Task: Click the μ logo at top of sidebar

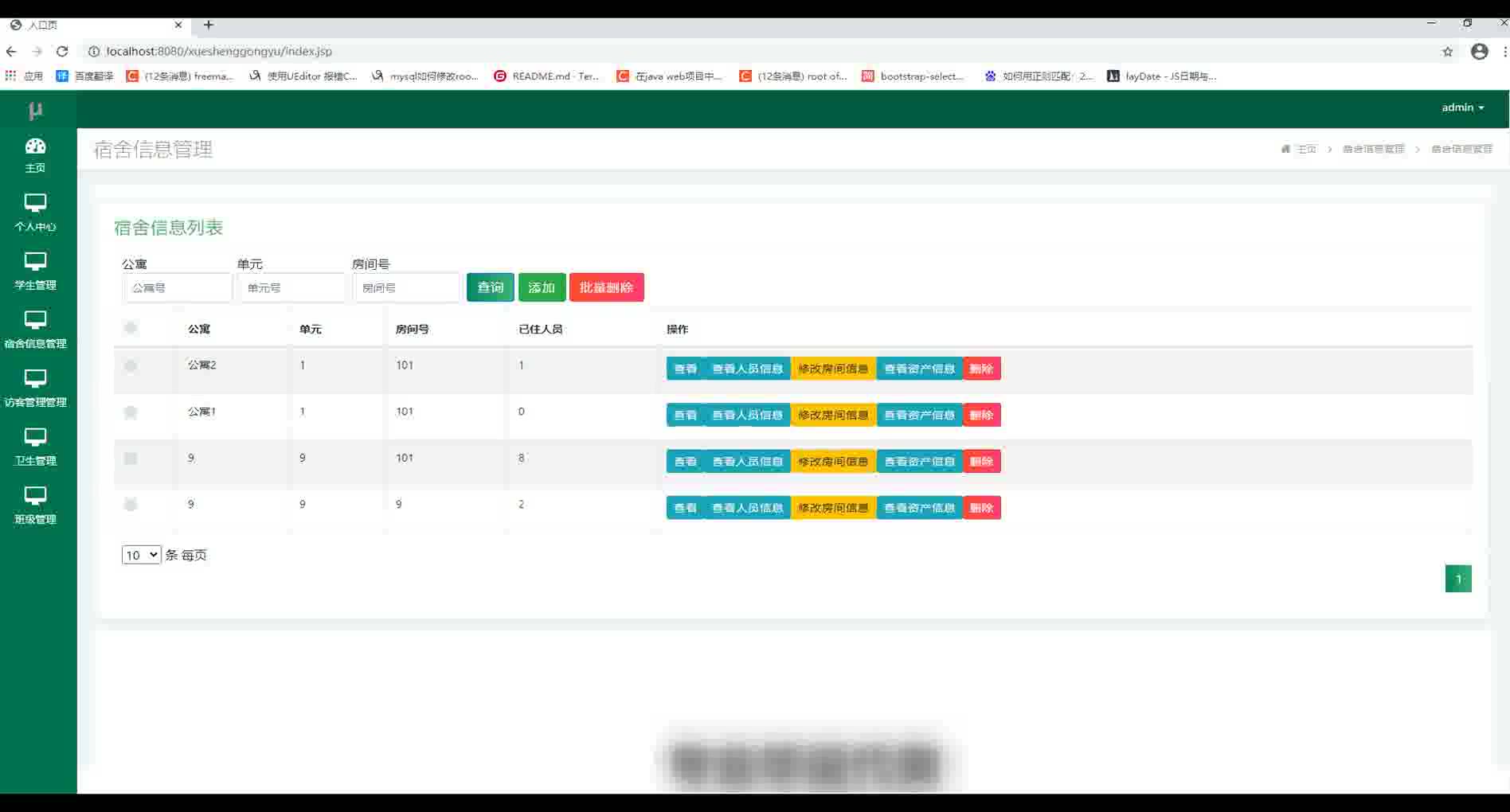Action: click(x=35, y=111)
